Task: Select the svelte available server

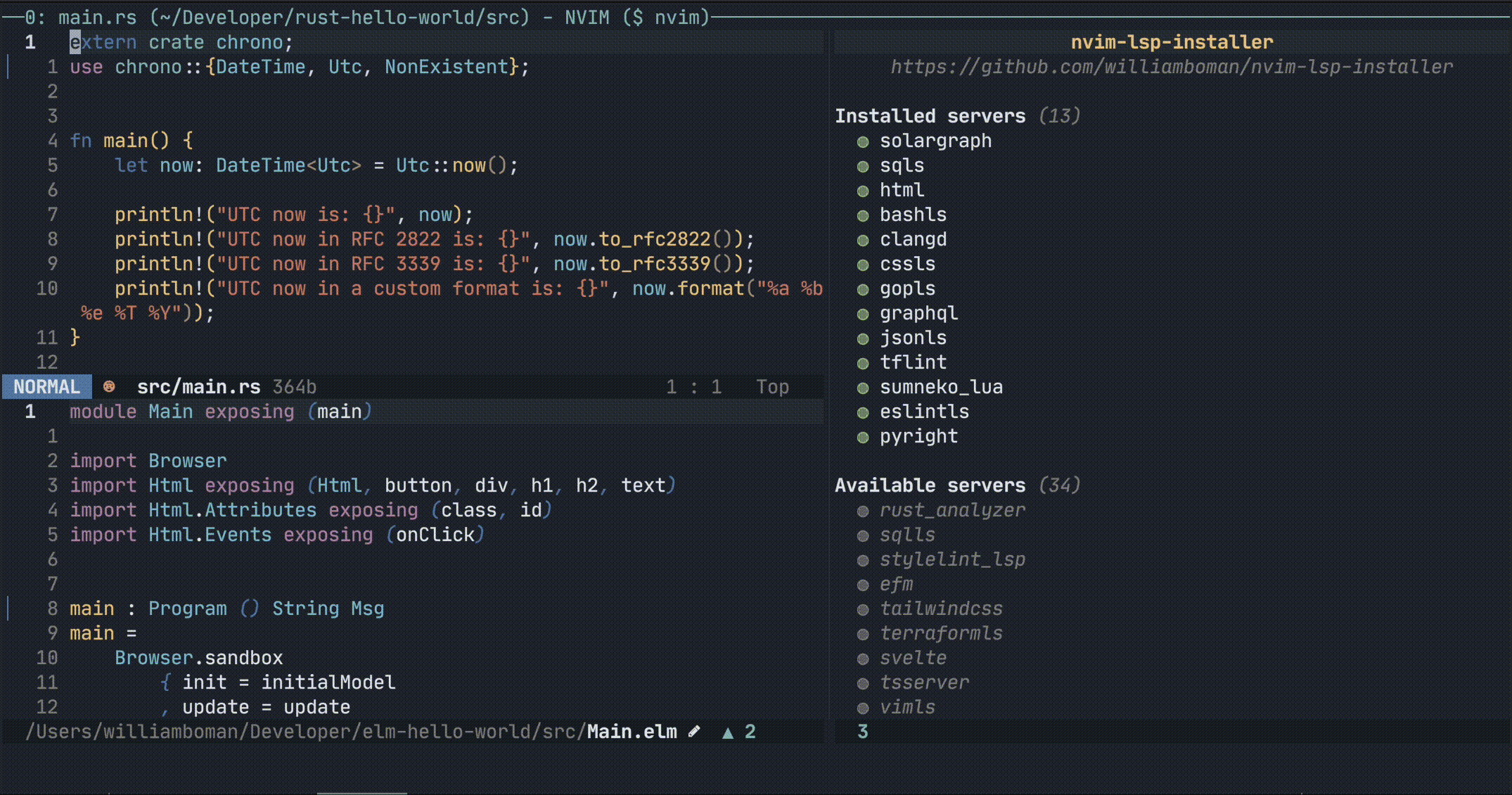Action: [x=913, y=658]
